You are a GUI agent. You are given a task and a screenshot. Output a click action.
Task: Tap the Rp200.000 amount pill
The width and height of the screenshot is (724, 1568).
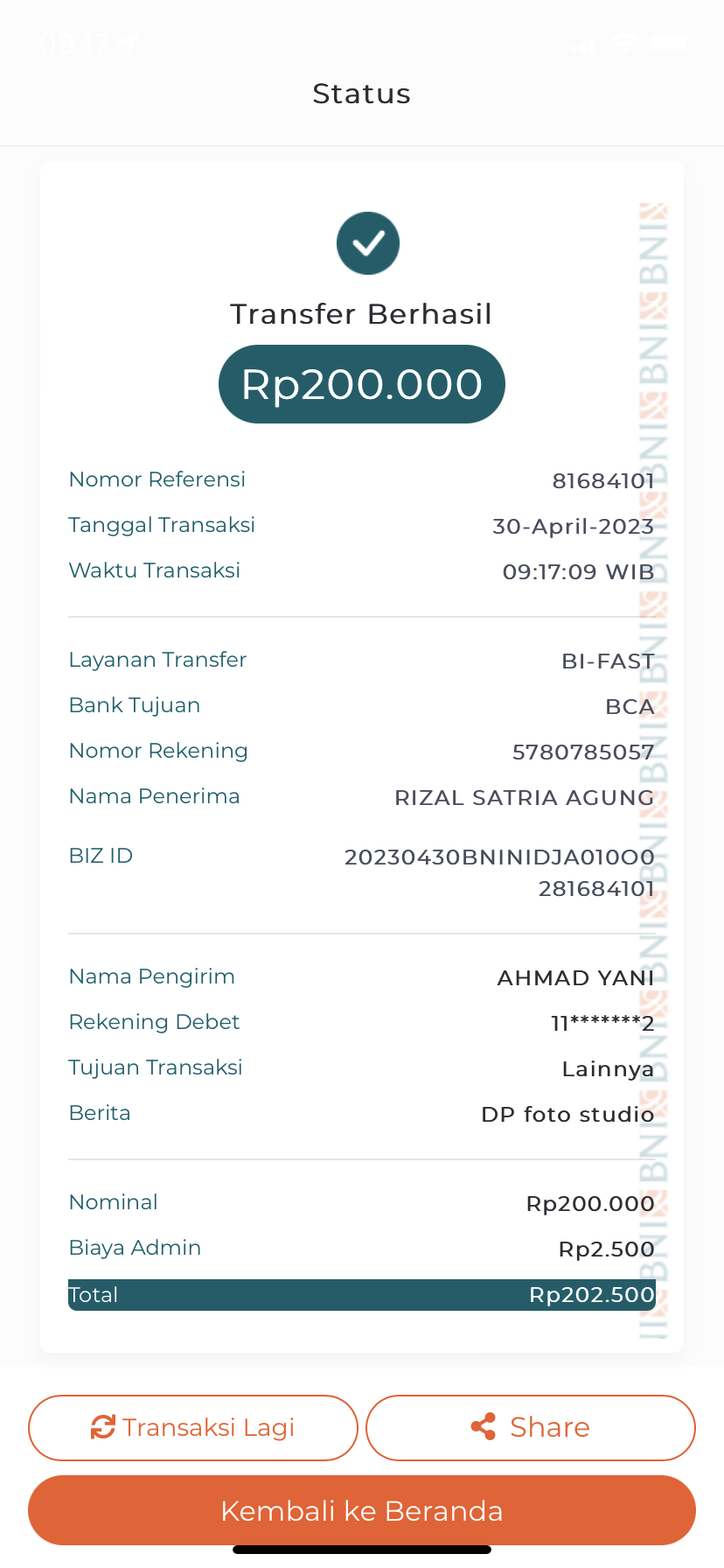pos(362,385)
